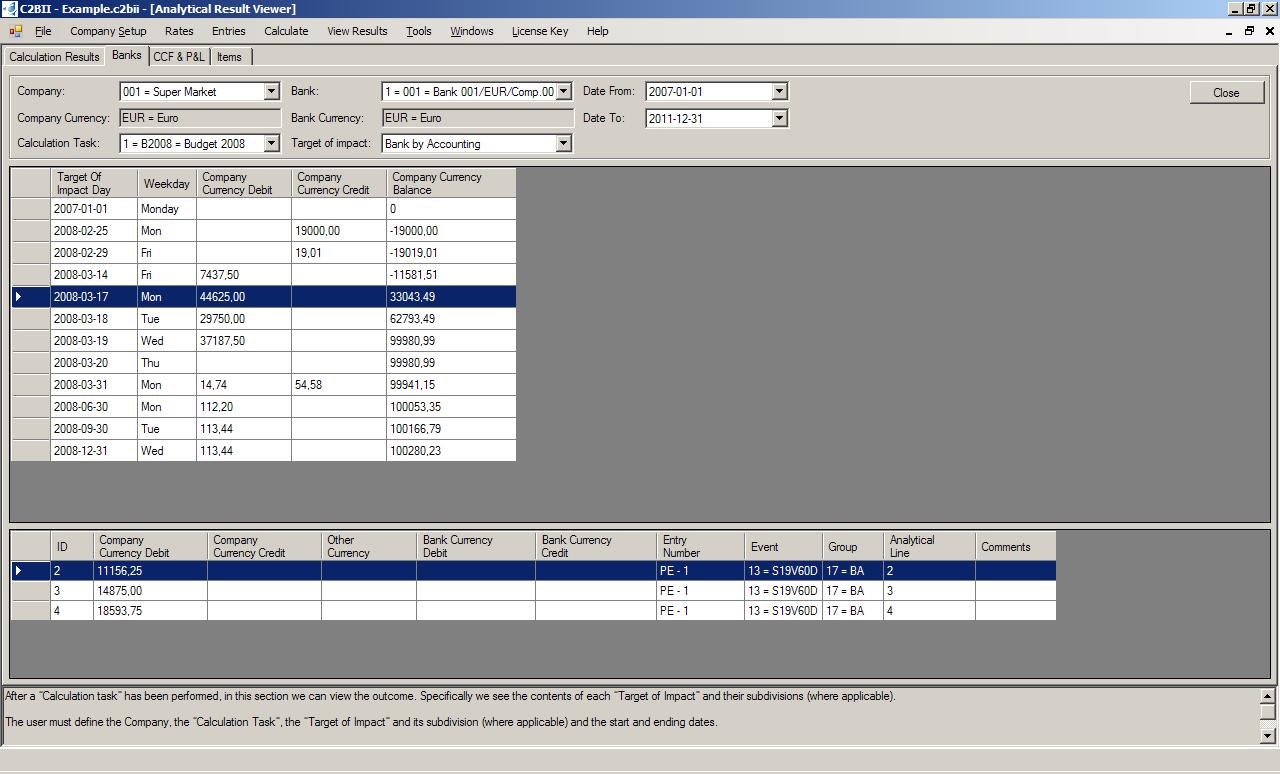Open the License Key menu
Viewport: 1280px width, 774px height.
540,31
